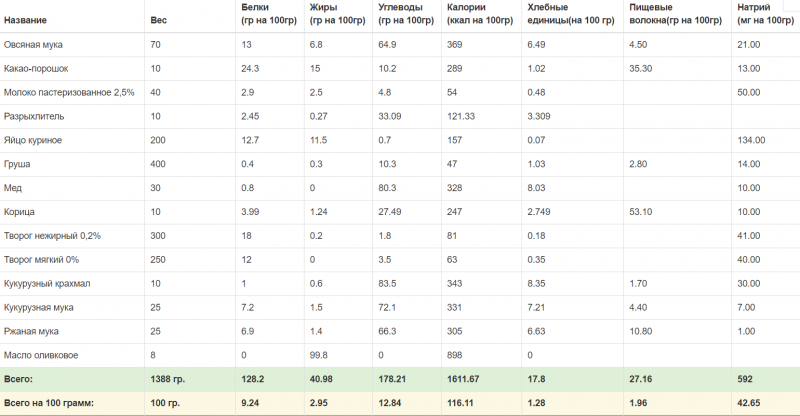This screenshot has height=416, width=800.
Task: Click milk sodium value '50.00'
Action: click(748, 93)
